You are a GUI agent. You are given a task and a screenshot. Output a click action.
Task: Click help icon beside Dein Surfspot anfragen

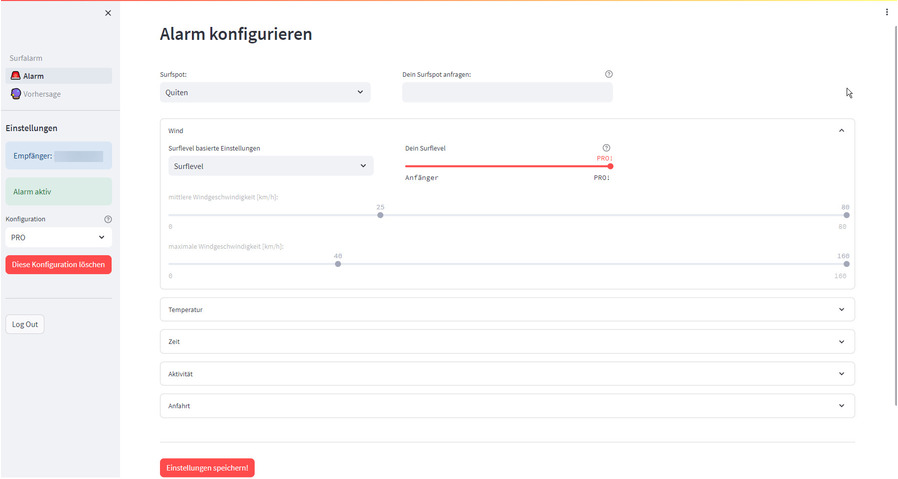[x=609, y=74]
